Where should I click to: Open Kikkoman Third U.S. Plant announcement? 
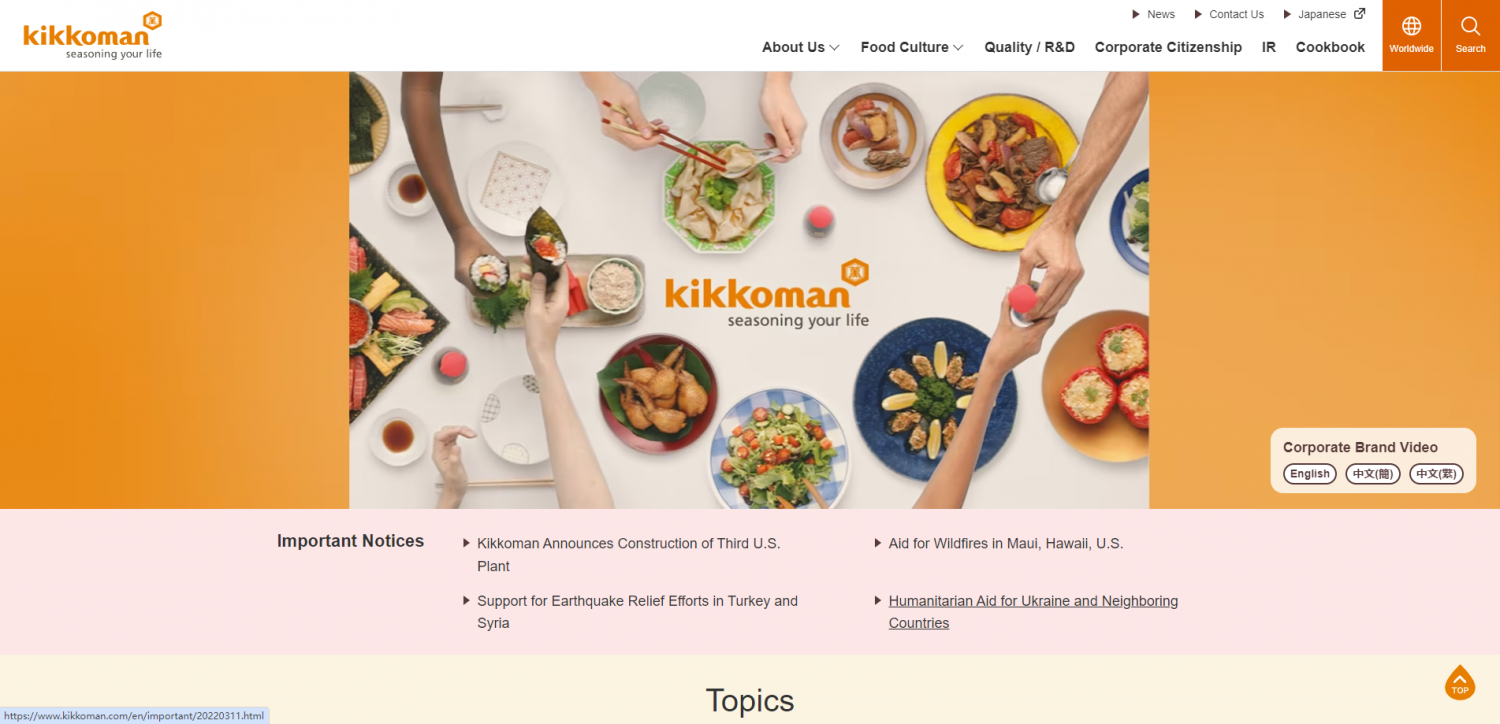pos(628,555)
